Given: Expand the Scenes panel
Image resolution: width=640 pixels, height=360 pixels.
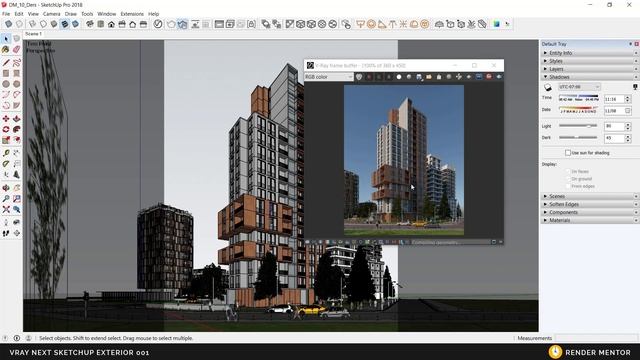Looking at the screenshot, I should [x=589, y=196].
